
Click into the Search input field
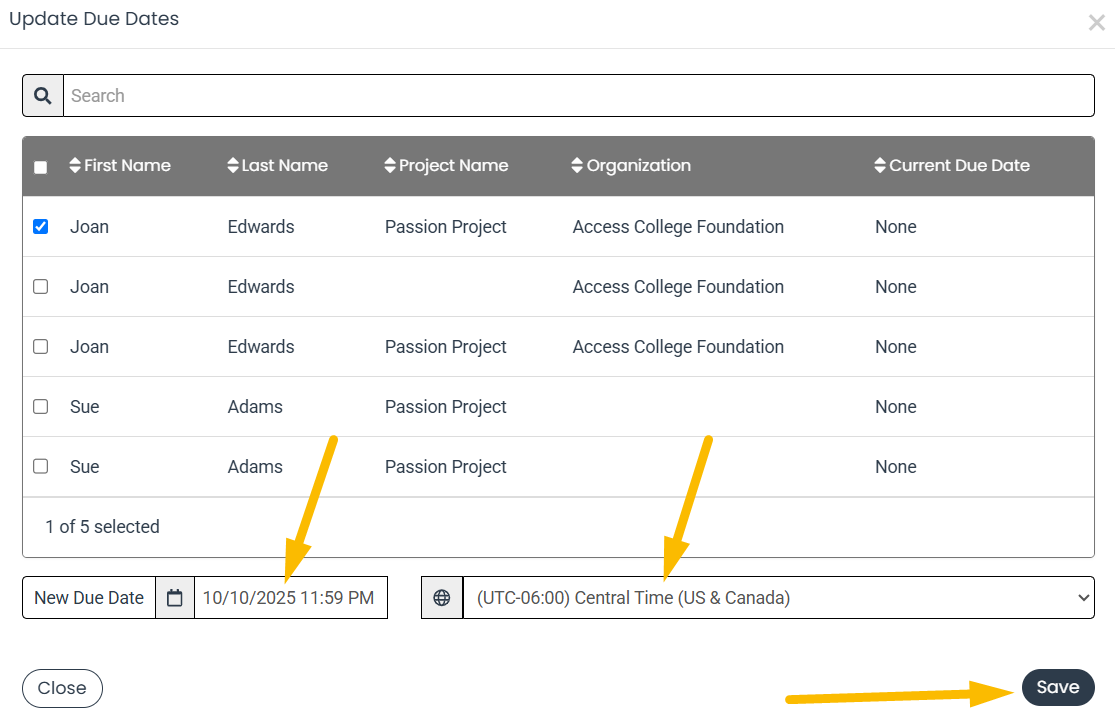[x=578, y=96]
